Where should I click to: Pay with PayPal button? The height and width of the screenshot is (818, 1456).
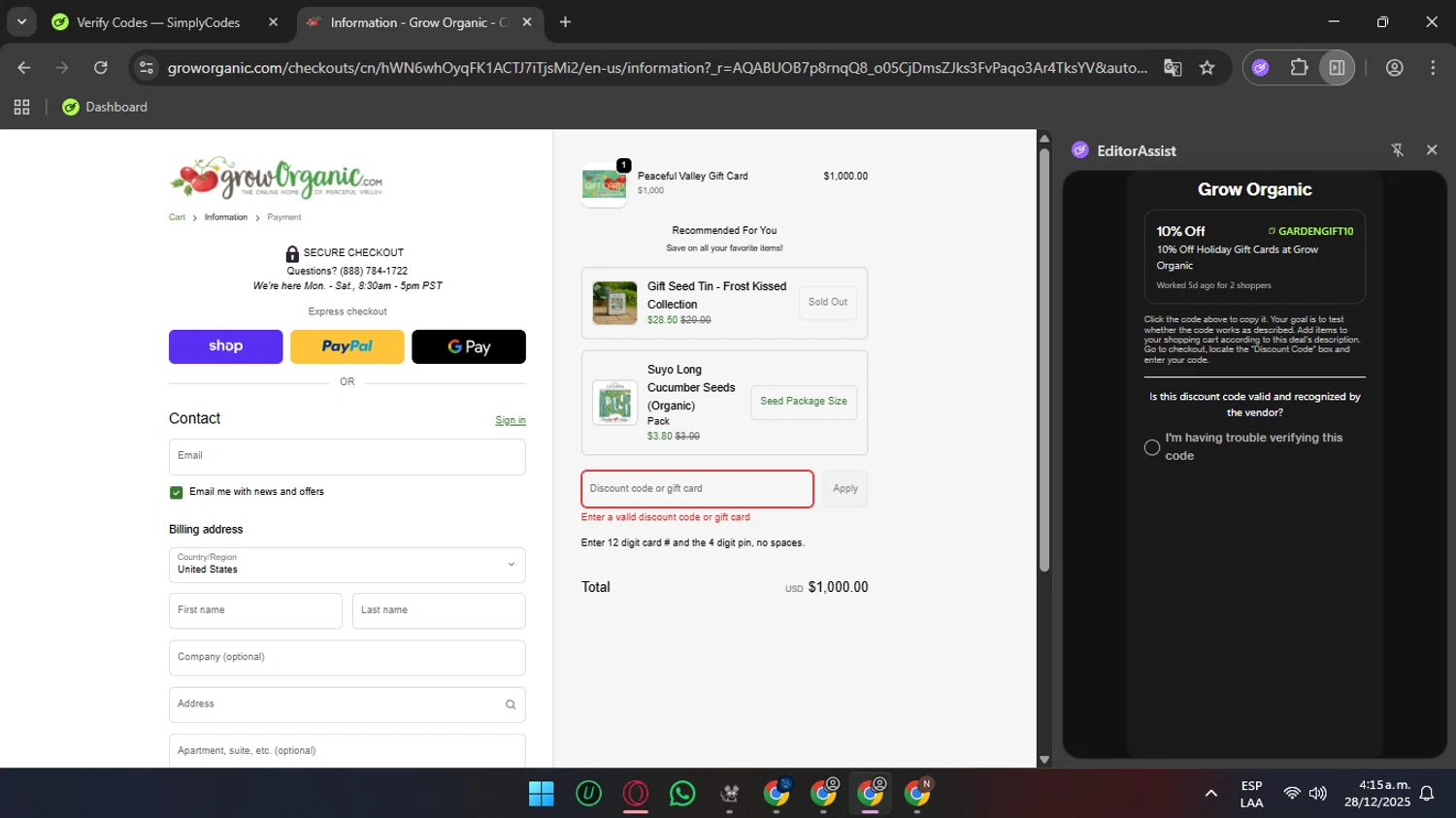[347, 346]
